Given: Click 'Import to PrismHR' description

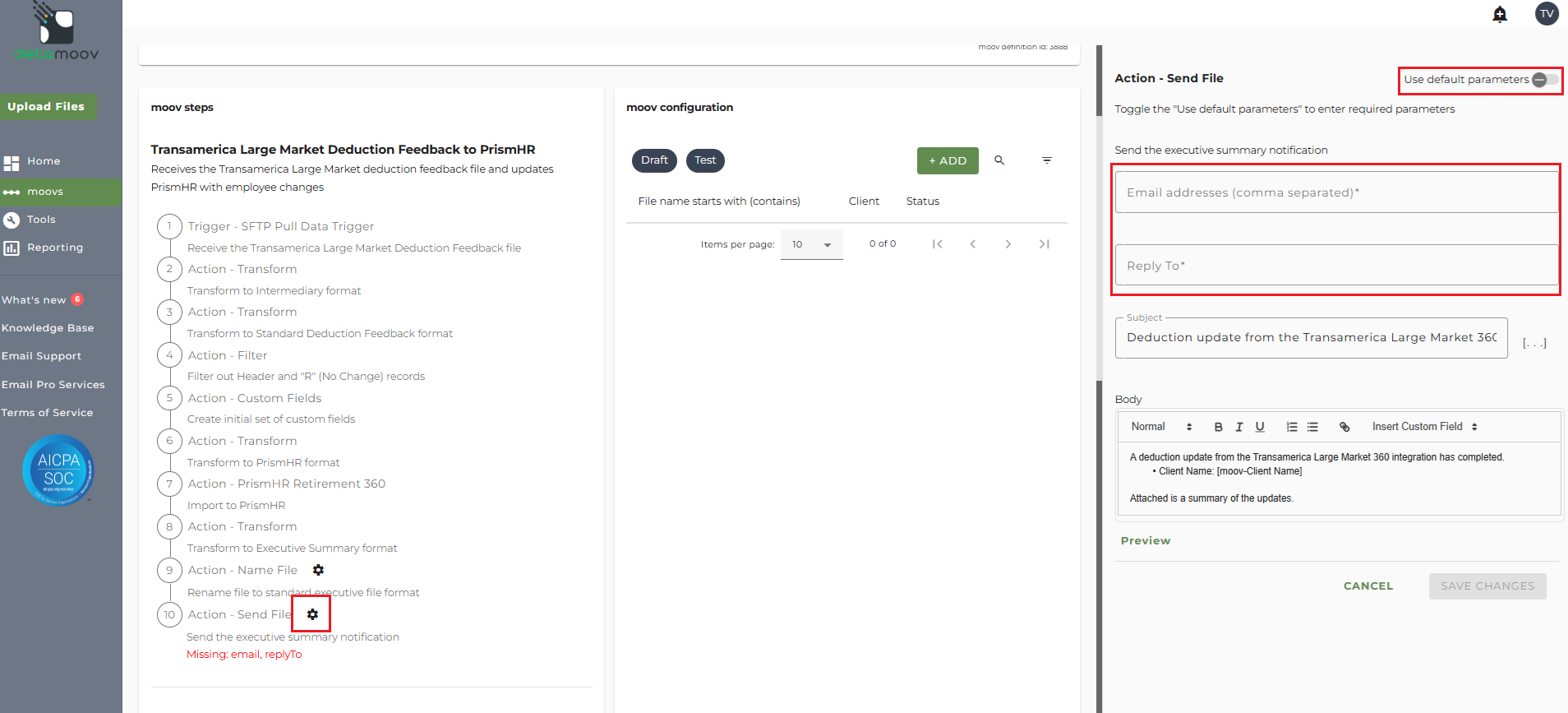Looking at the screenshot, I should tap(236, 506).
